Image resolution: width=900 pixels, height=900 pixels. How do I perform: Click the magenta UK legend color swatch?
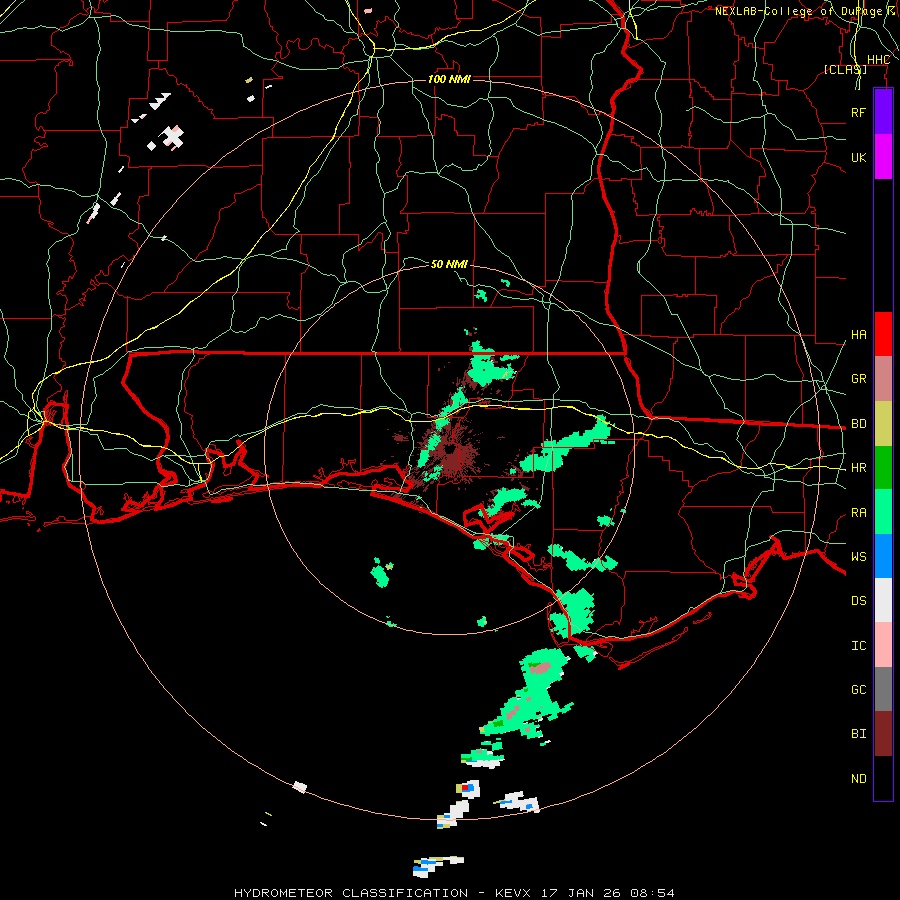point(883,157)
